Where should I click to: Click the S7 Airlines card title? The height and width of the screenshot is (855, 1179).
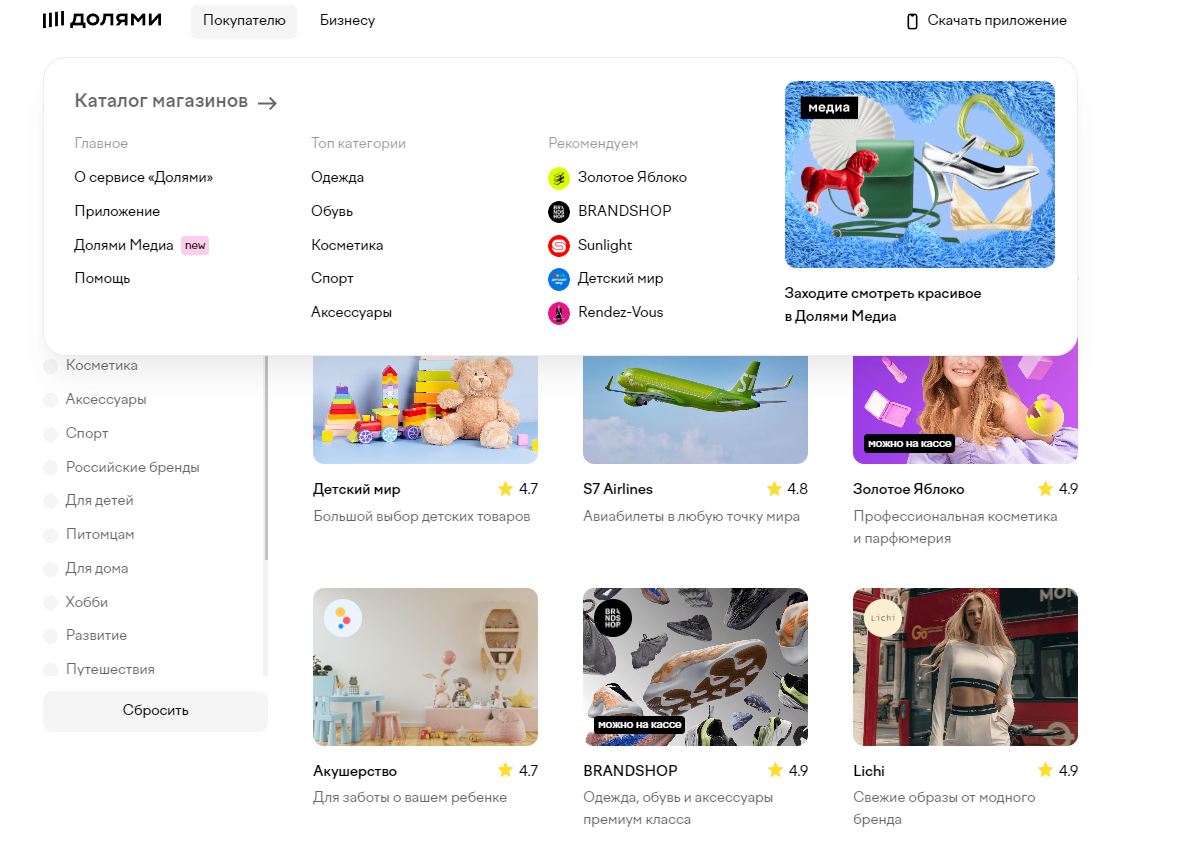pos(618,489)
